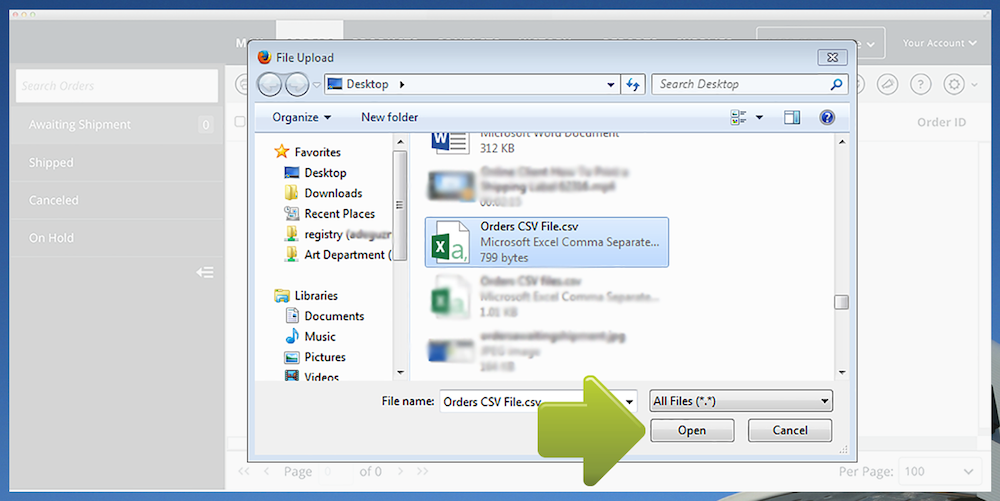Select Canceled in background sidebar
1000x501 pixels.
point(117,200)
